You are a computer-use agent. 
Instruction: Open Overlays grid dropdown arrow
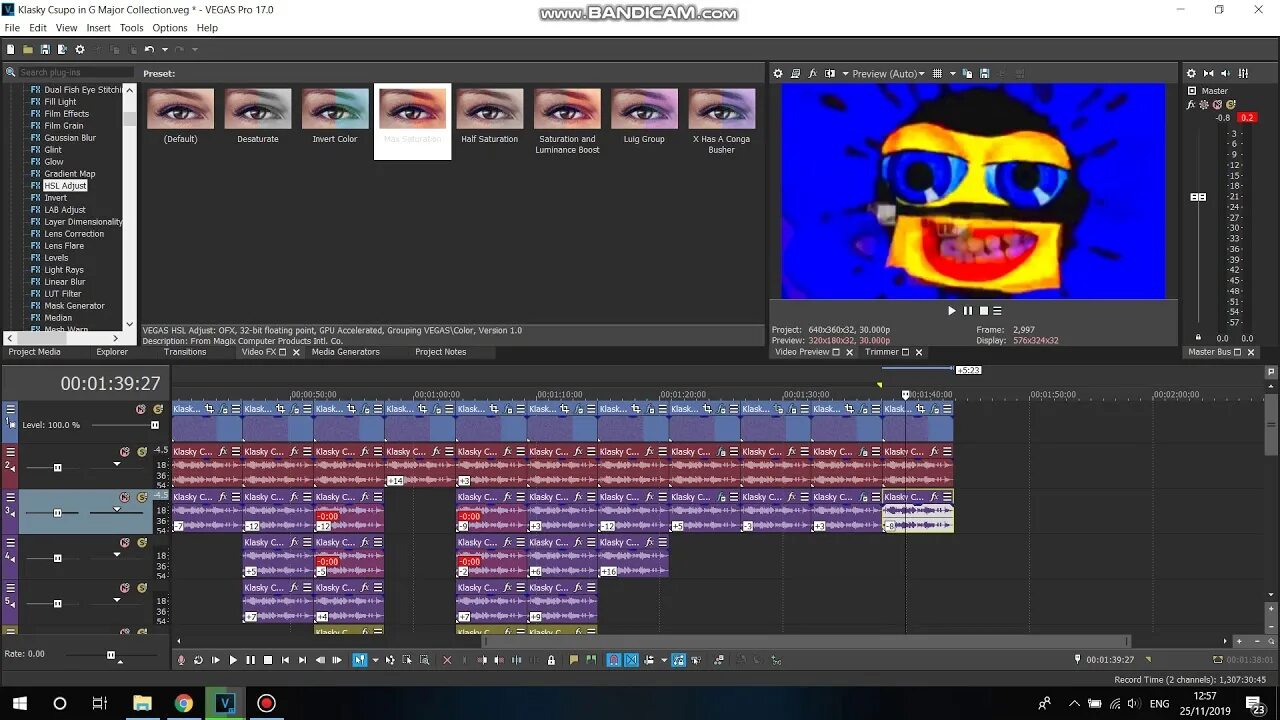(952, 73)
